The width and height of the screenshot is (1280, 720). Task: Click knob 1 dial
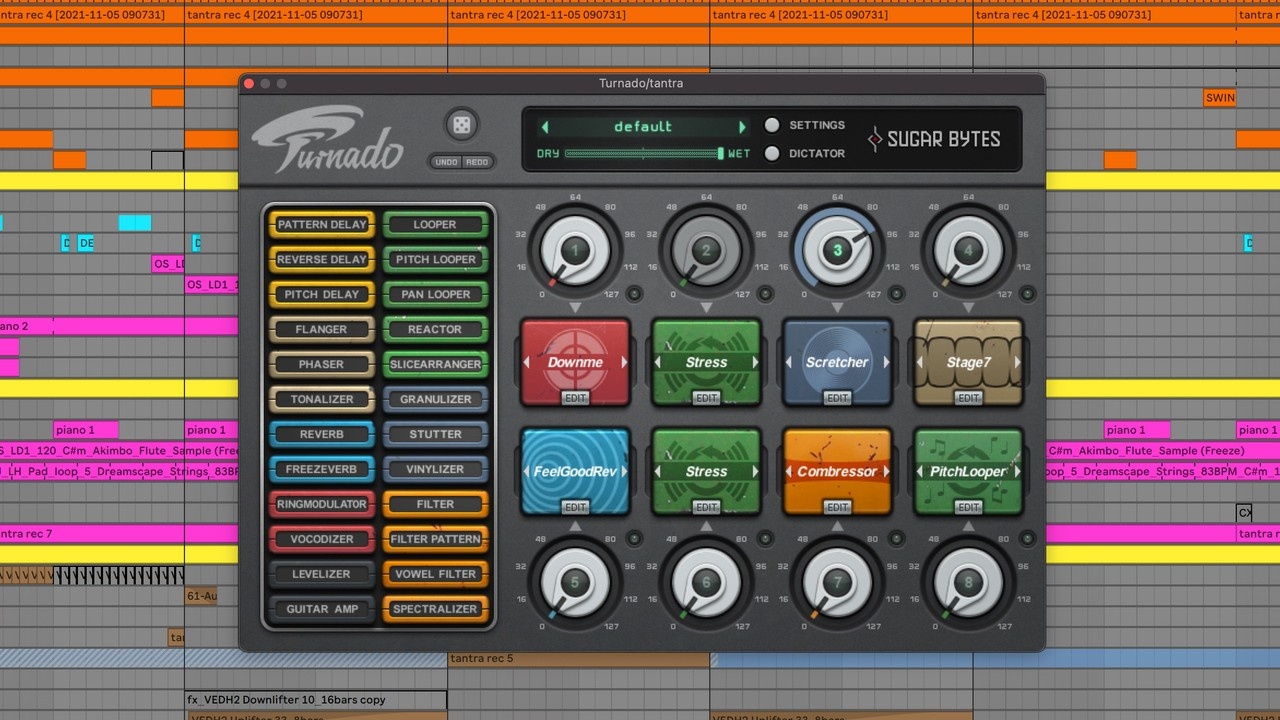(574, 250)
